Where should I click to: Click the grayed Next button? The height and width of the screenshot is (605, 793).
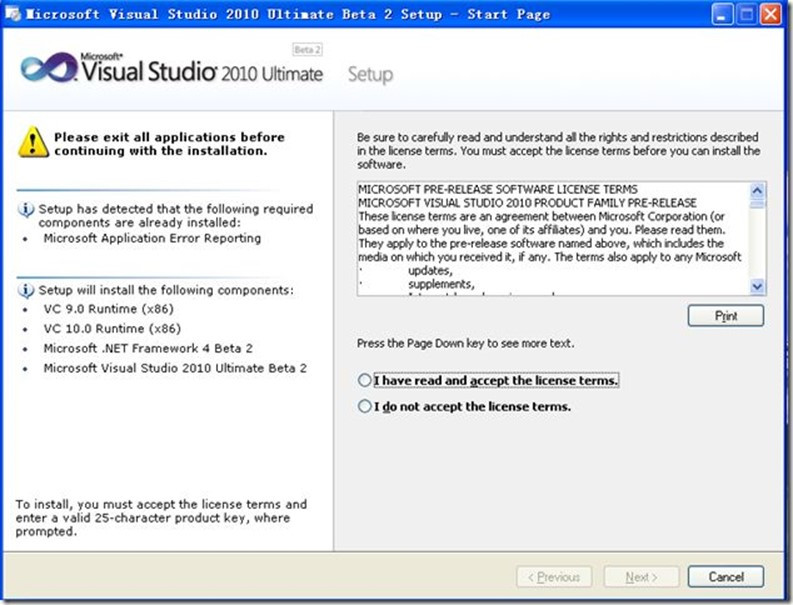[x=641, y=577]
